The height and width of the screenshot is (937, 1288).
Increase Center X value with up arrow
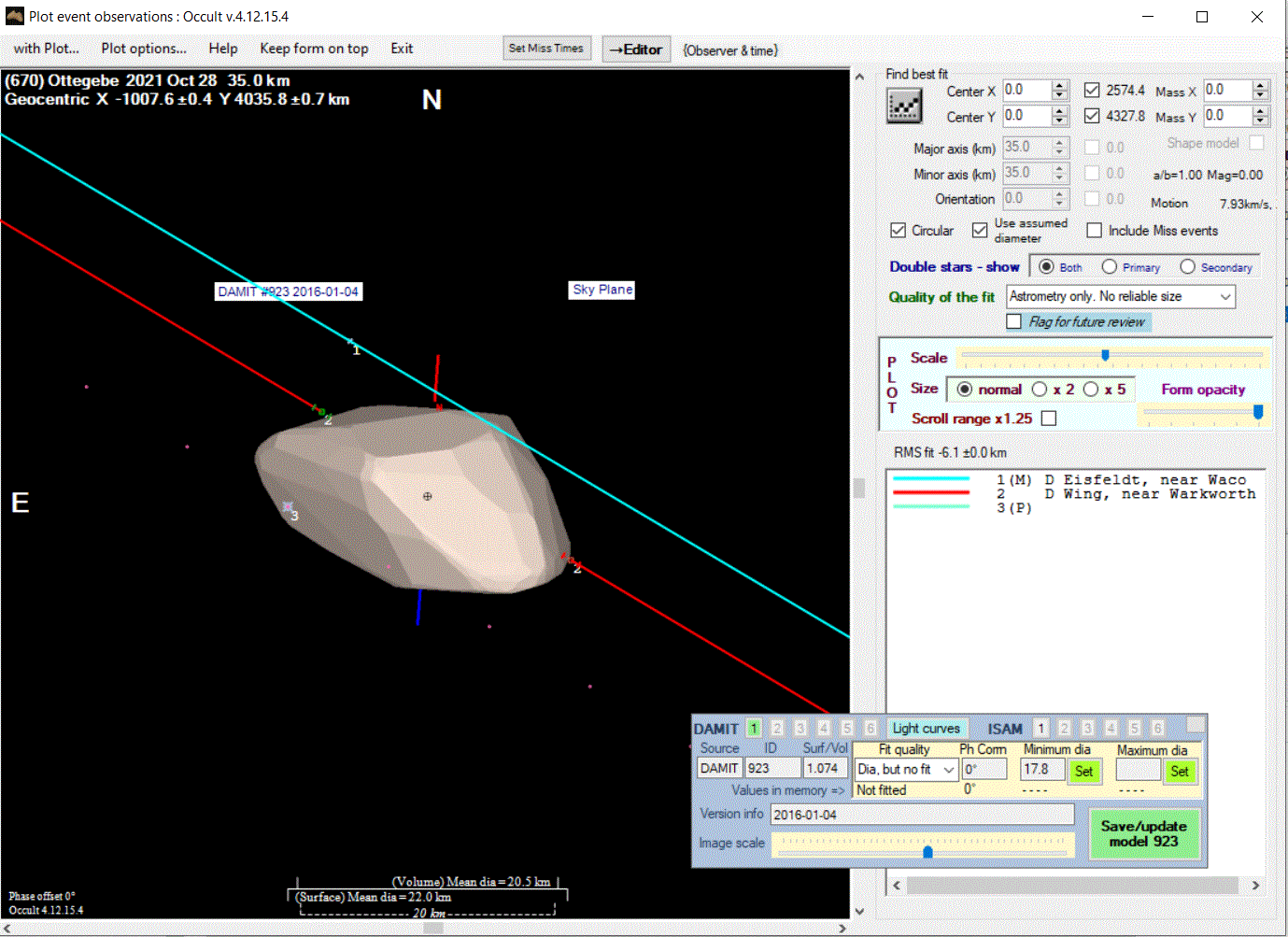1059,86
